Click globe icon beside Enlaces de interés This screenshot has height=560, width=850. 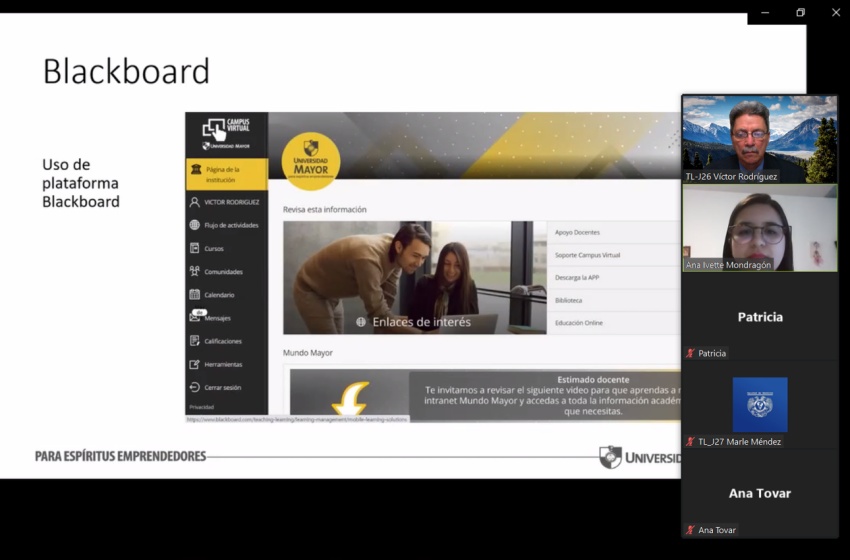click(361, 322)
